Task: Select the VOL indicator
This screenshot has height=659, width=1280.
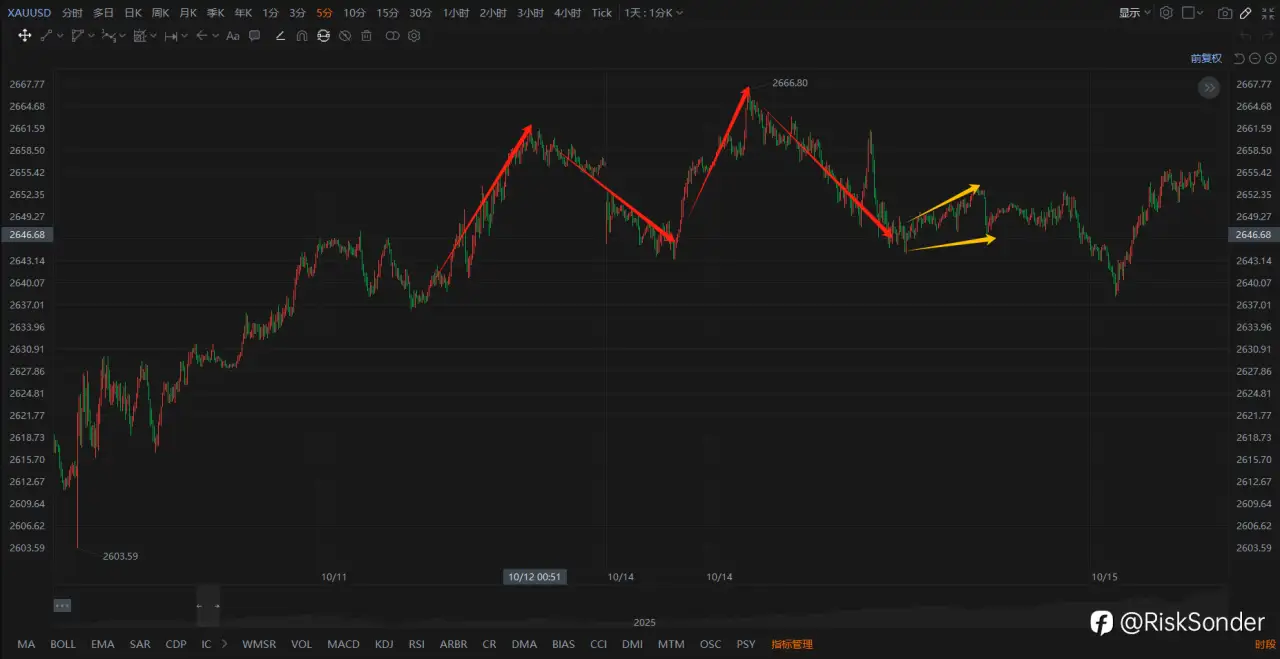Action: (x=301, y=644)
